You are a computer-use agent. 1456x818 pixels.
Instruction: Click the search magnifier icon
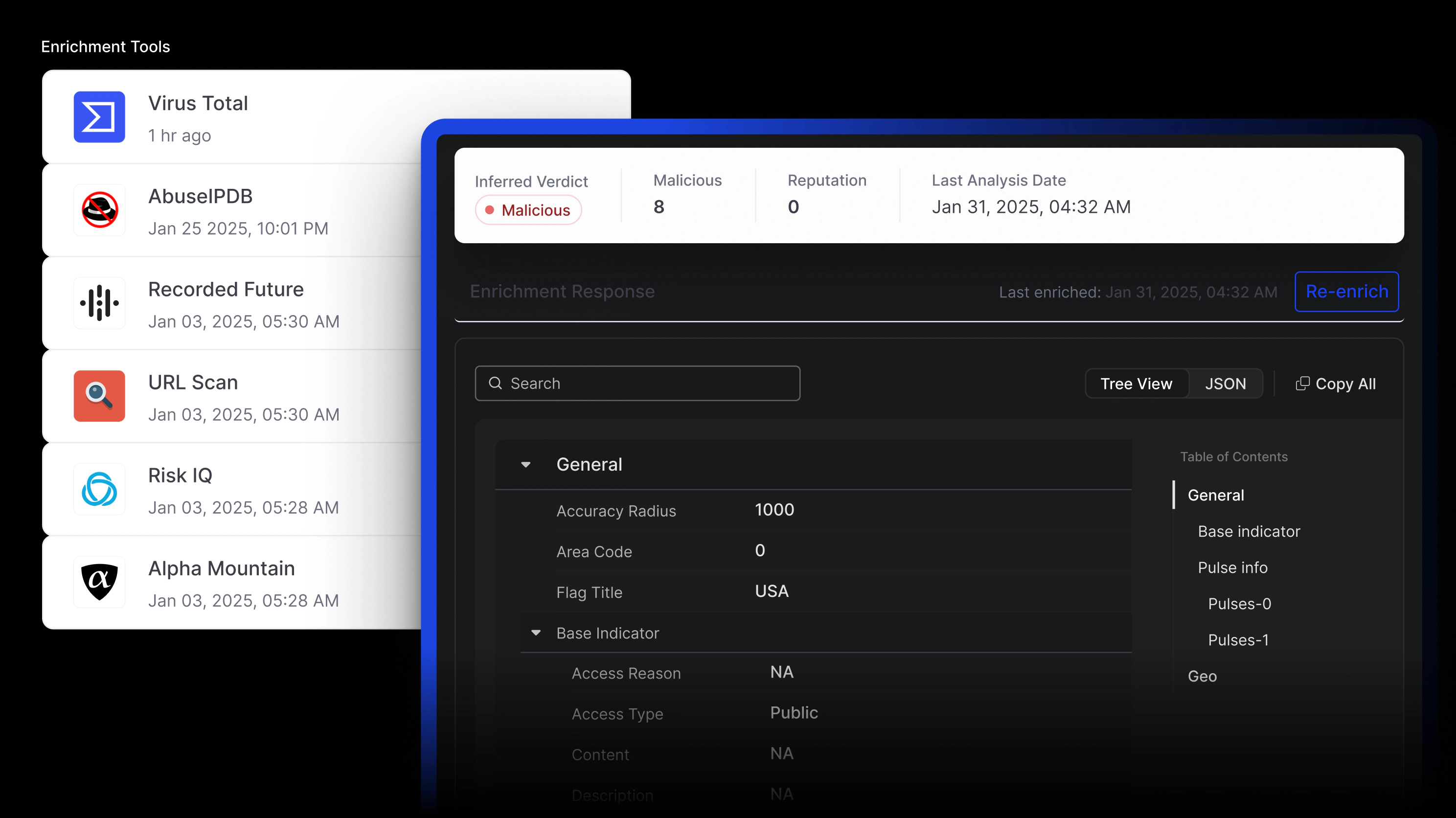495,383
